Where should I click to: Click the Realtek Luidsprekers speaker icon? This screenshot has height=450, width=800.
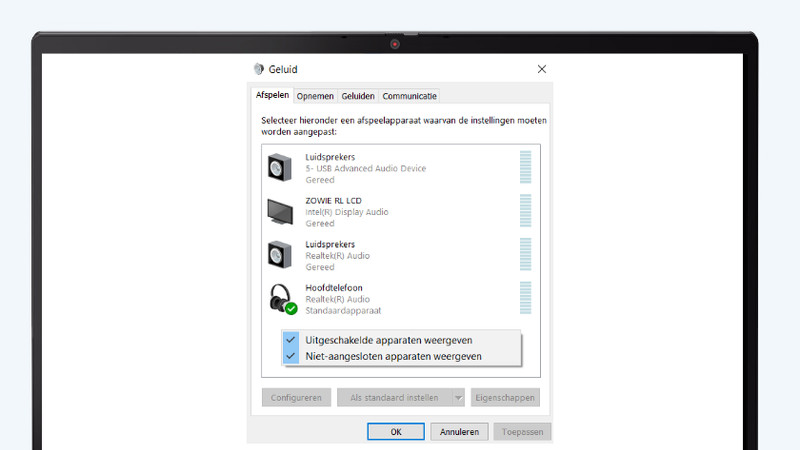click(280, 255)
